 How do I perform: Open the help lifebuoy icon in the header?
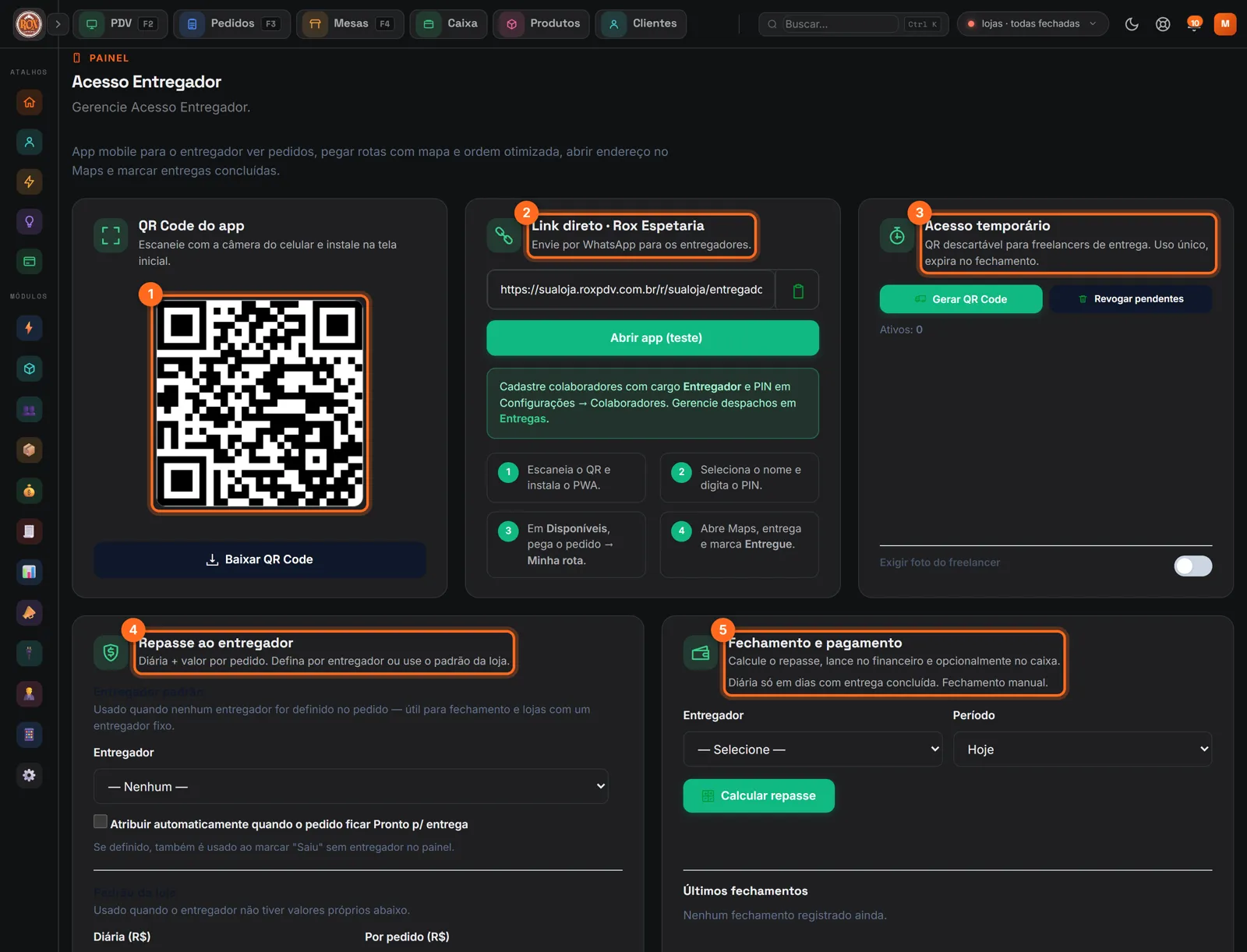pos(1163,24)
